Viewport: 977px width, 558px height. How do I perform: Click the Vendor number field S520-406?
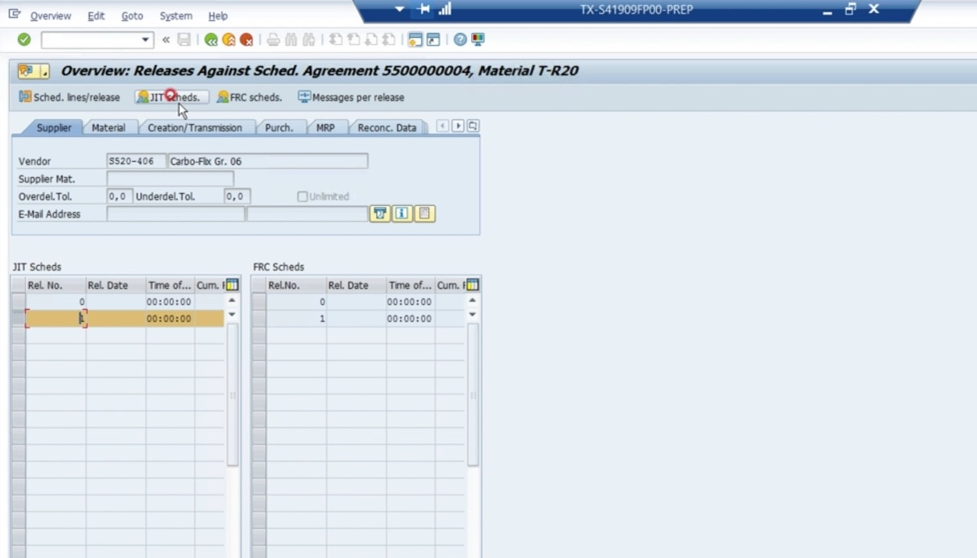click(136, 161)
